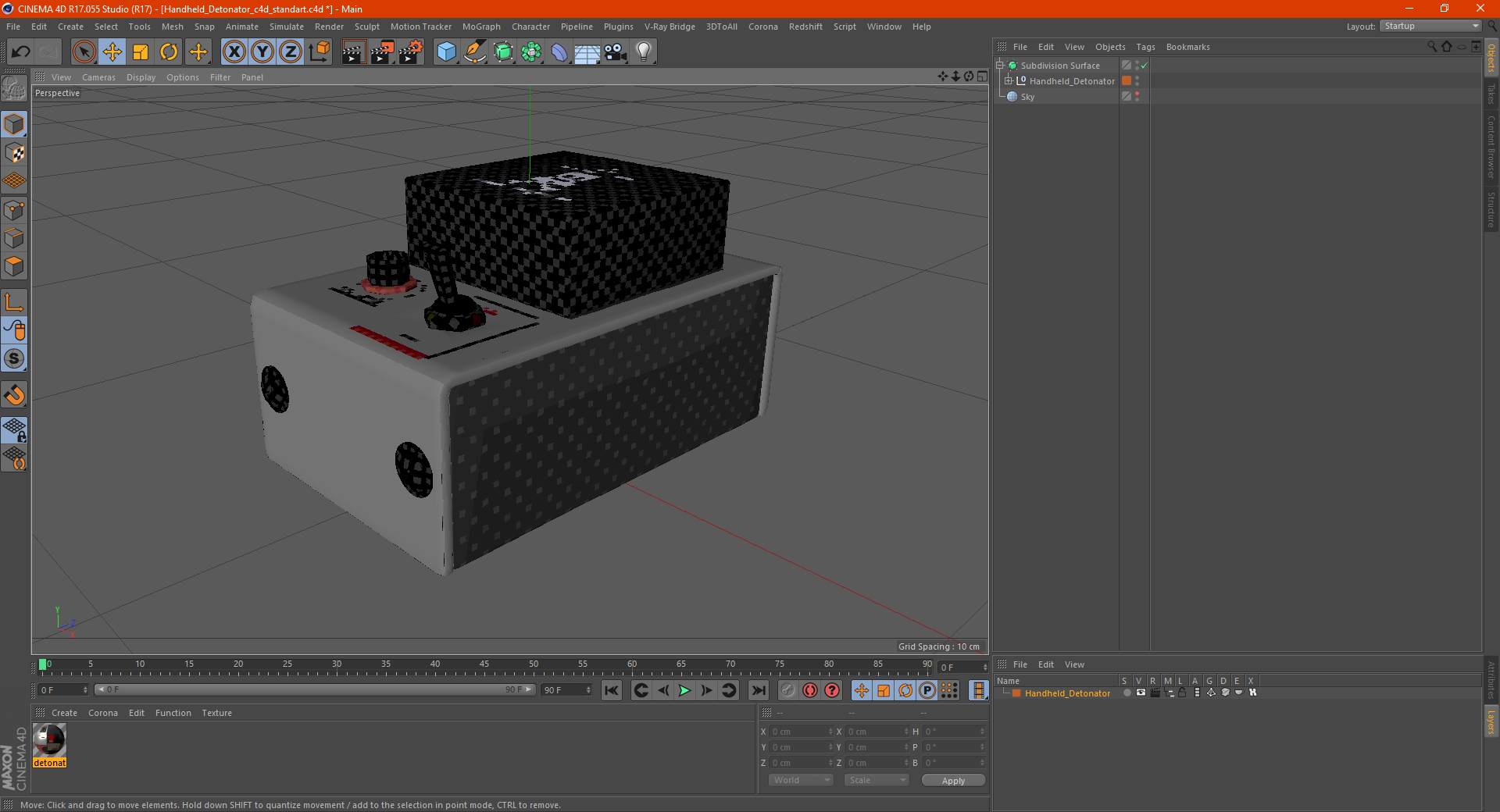Toggle Sky object visibility dots
The width and height of the screenshot is (1500, 812).
[x=1137, y=97]
